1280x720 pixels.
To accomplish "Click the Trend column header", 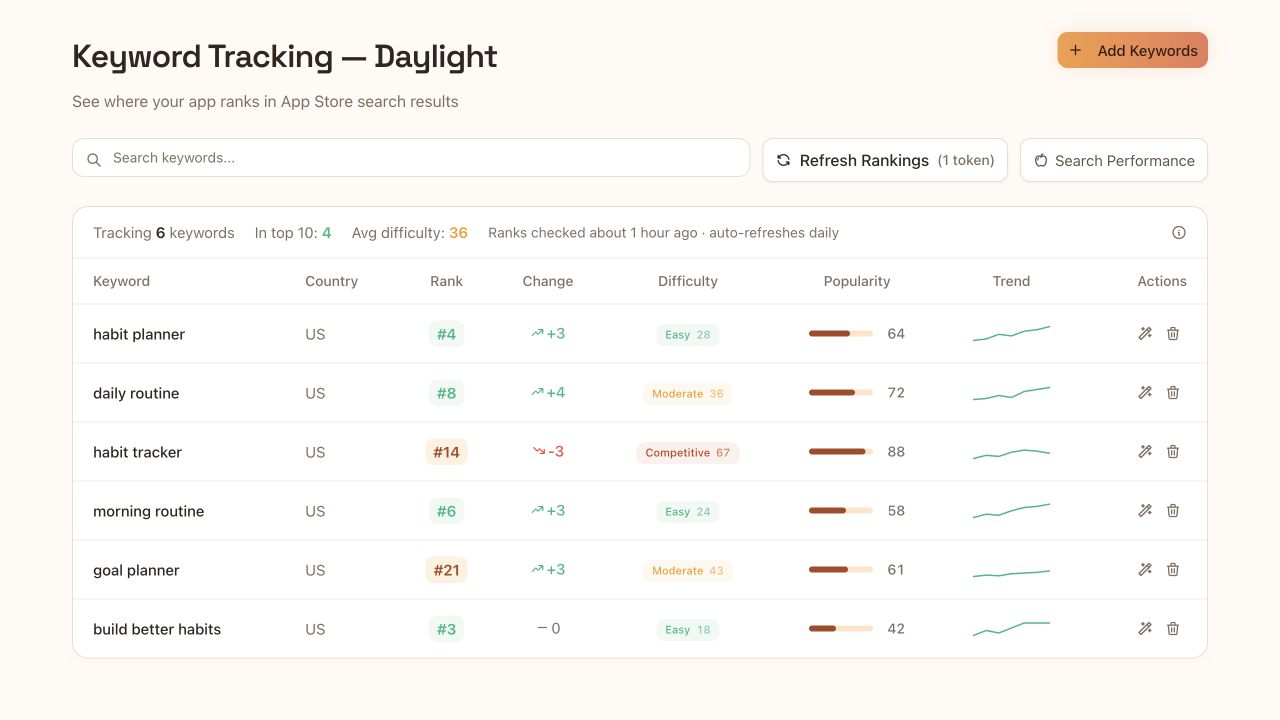I will pyautogui.click(x=1011, y=281).
